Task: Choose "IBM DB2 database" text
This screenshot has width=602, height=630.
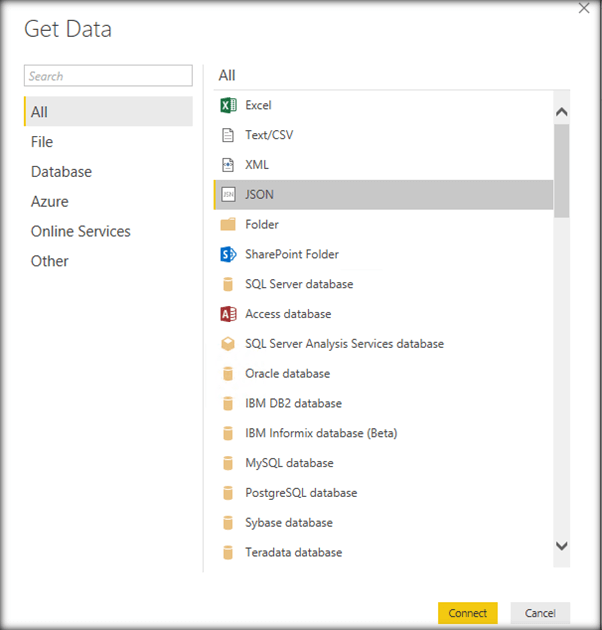Action: click(293, 403)
